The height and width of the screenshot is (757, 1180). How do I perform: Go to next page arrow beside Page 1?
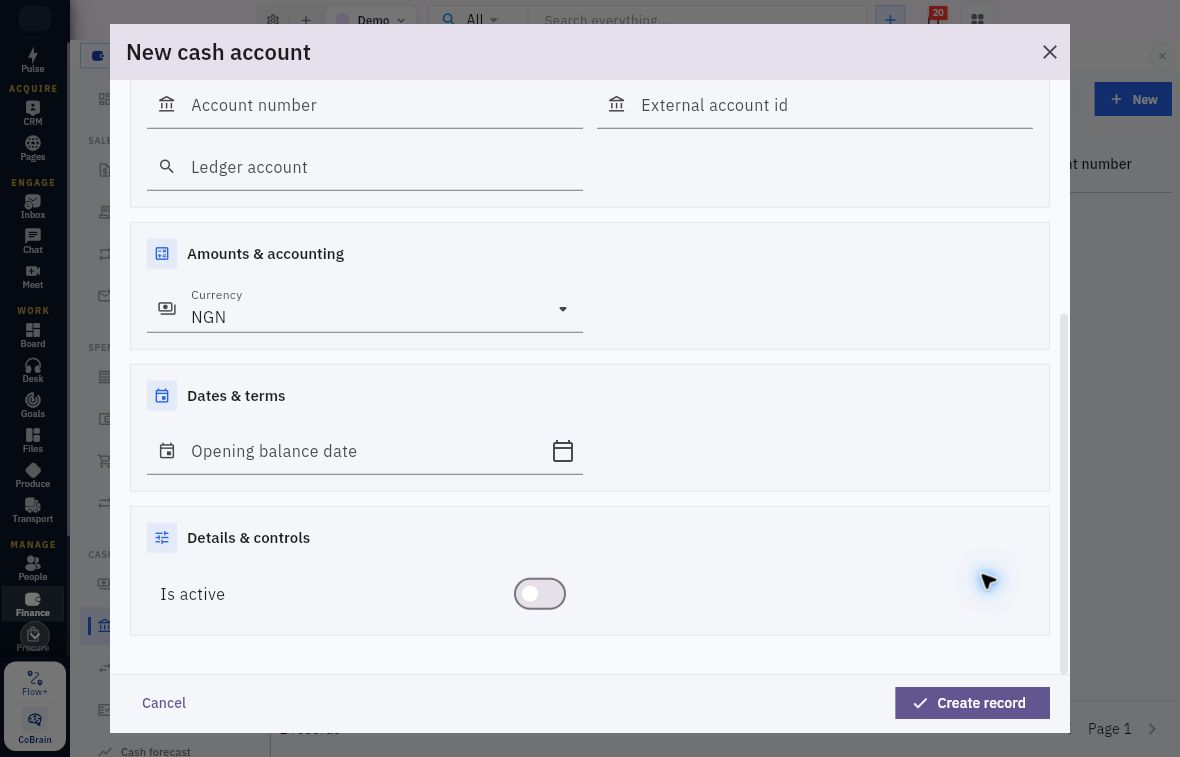click(x=1151, y=728)
